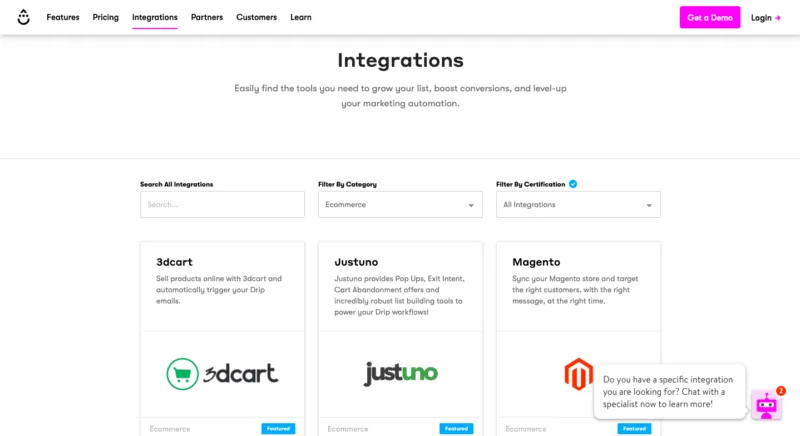
Task: Click the chat message about specific integration
Action: (669, 392)
